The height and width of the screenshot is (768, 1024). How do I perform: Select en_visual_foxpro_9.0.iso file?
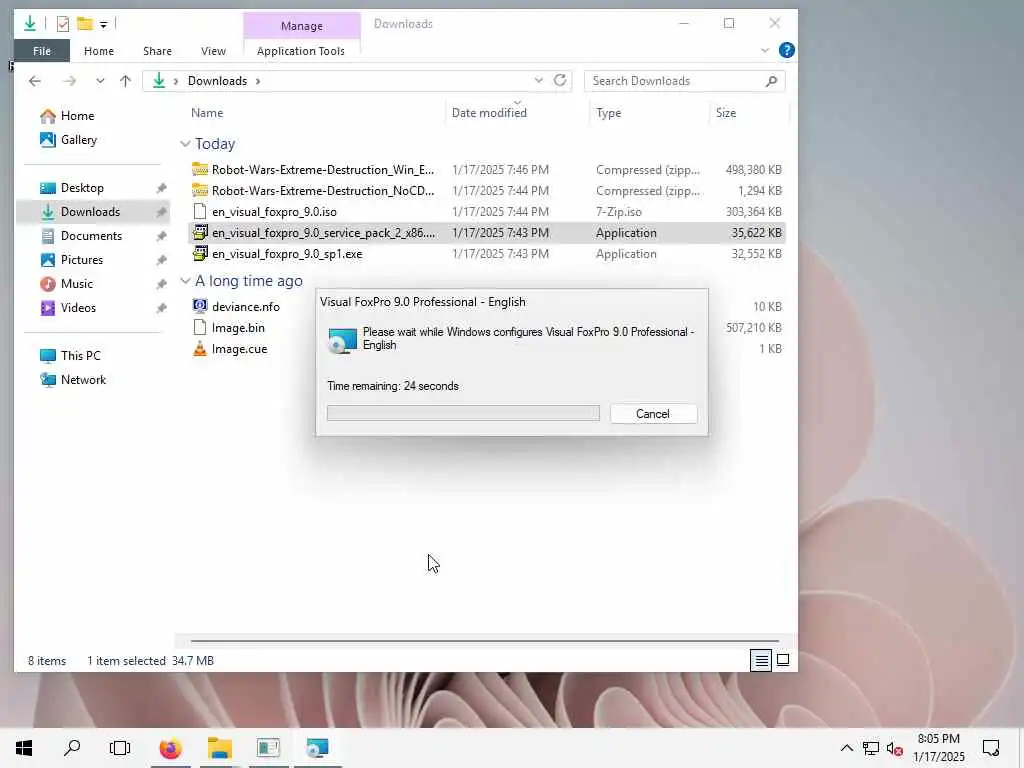(487, 212)
